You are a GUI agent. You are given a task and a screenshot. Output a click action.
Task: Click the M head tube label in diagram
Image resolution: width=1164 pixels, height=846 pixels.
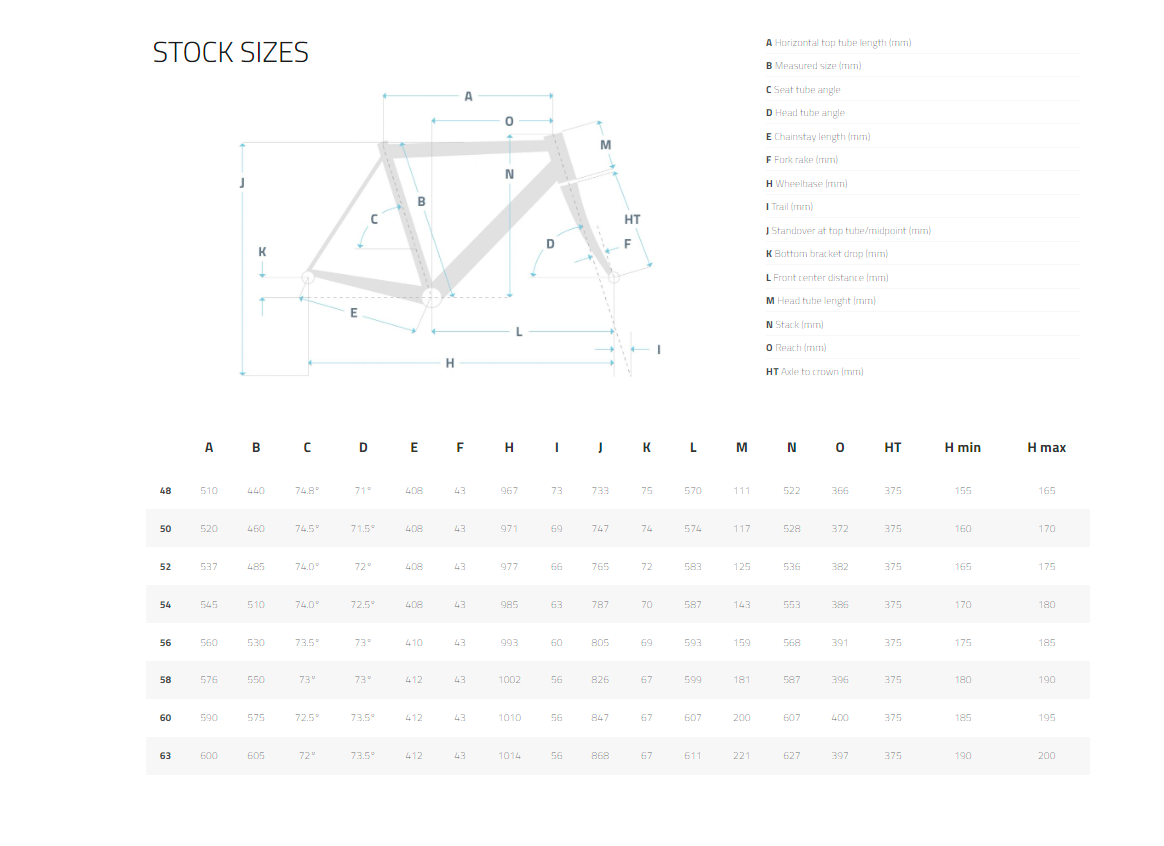pos(606,145)
